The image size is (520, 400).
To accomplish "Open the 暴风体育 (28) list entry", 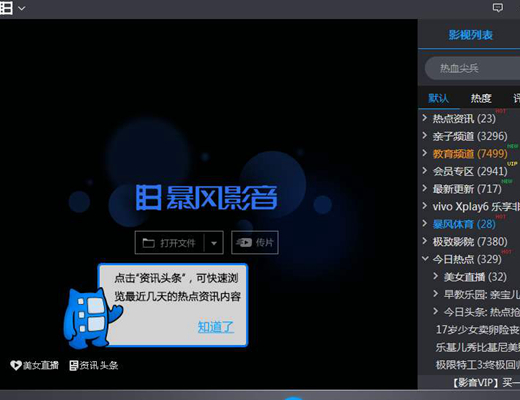I will (464, 224).
